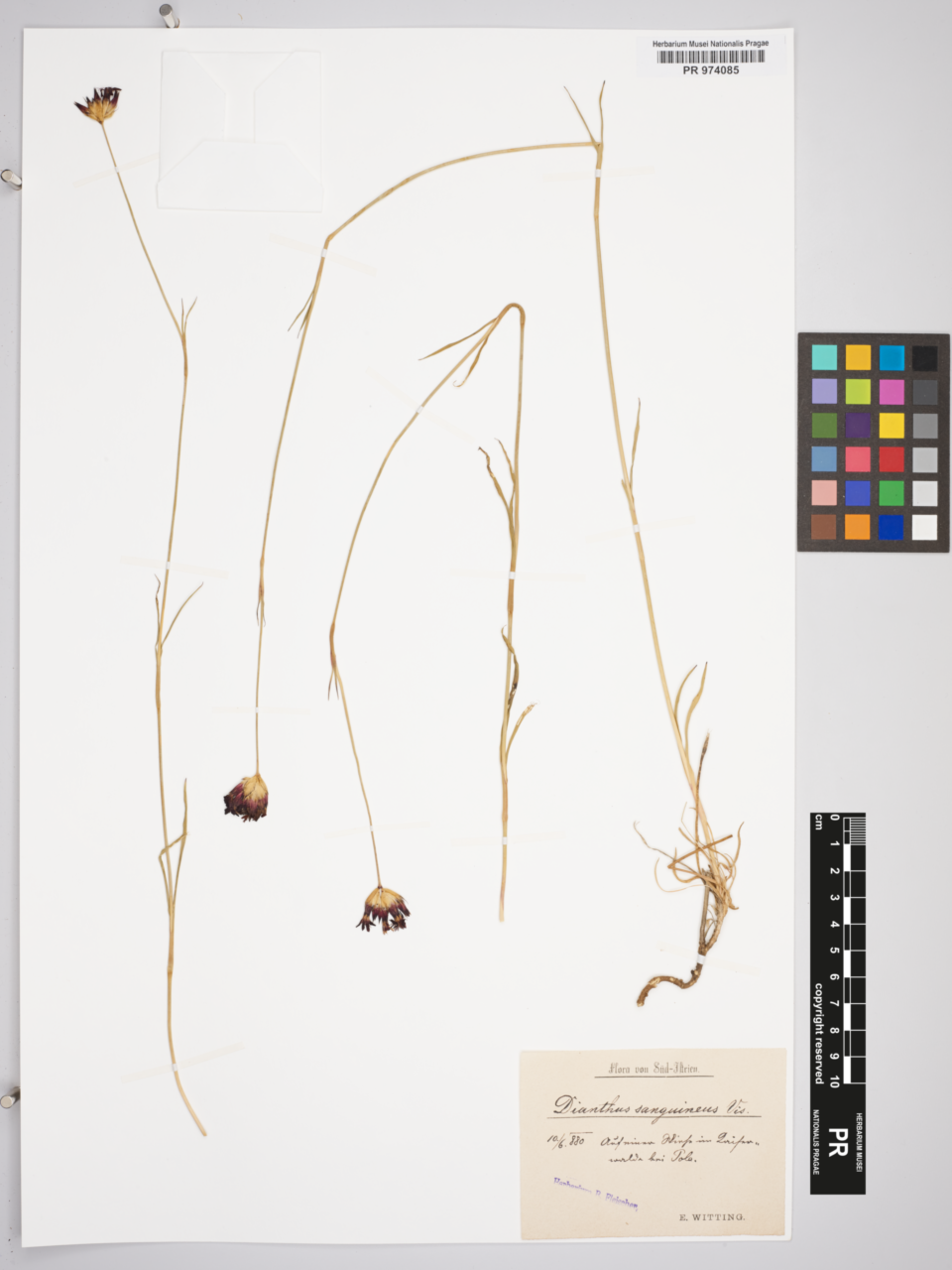Click the E. WITTING collector name
The width and height of the screenshot is (952, 1270).
(711, 1215)
